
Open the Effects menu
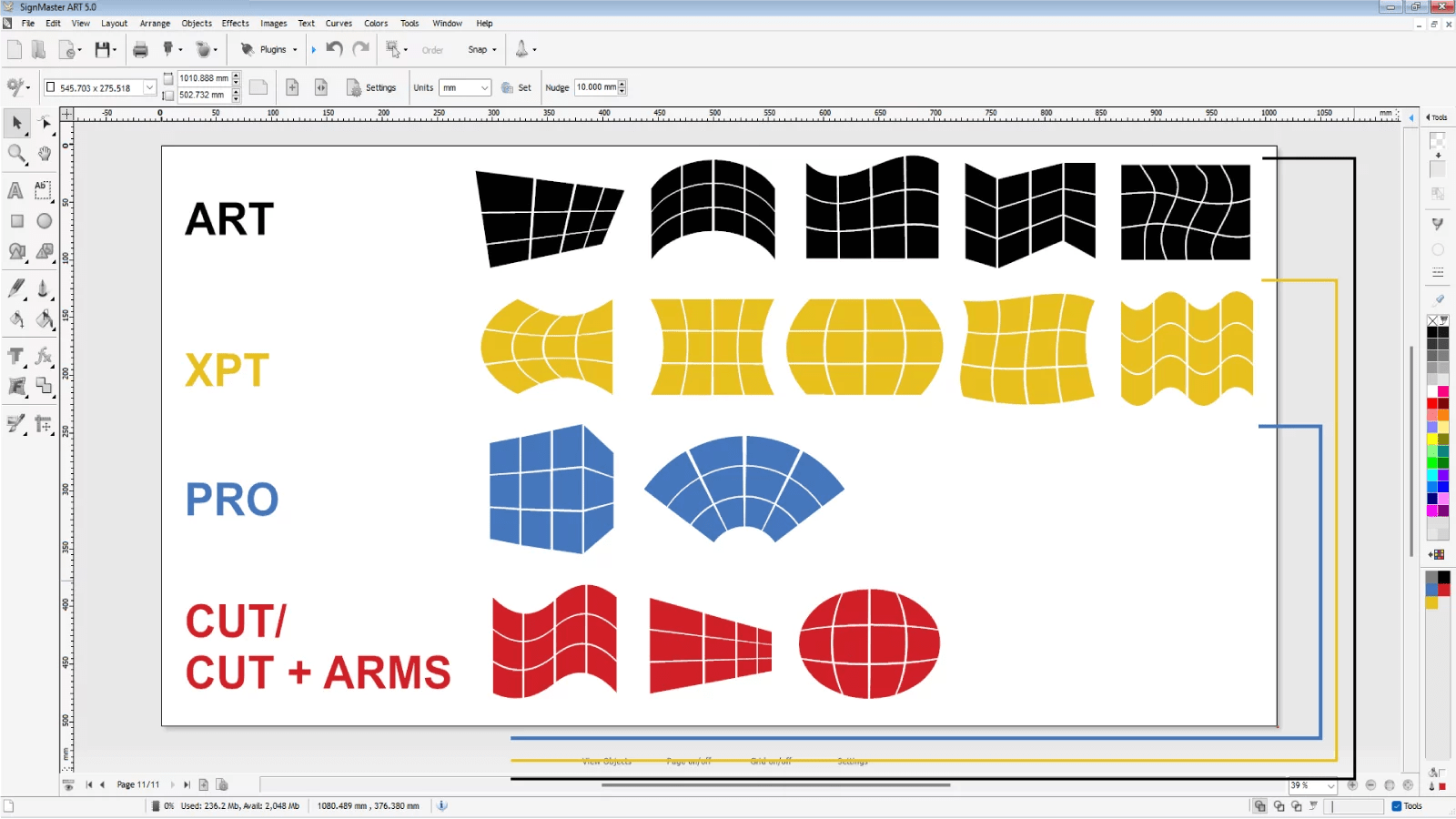(235, 24)
